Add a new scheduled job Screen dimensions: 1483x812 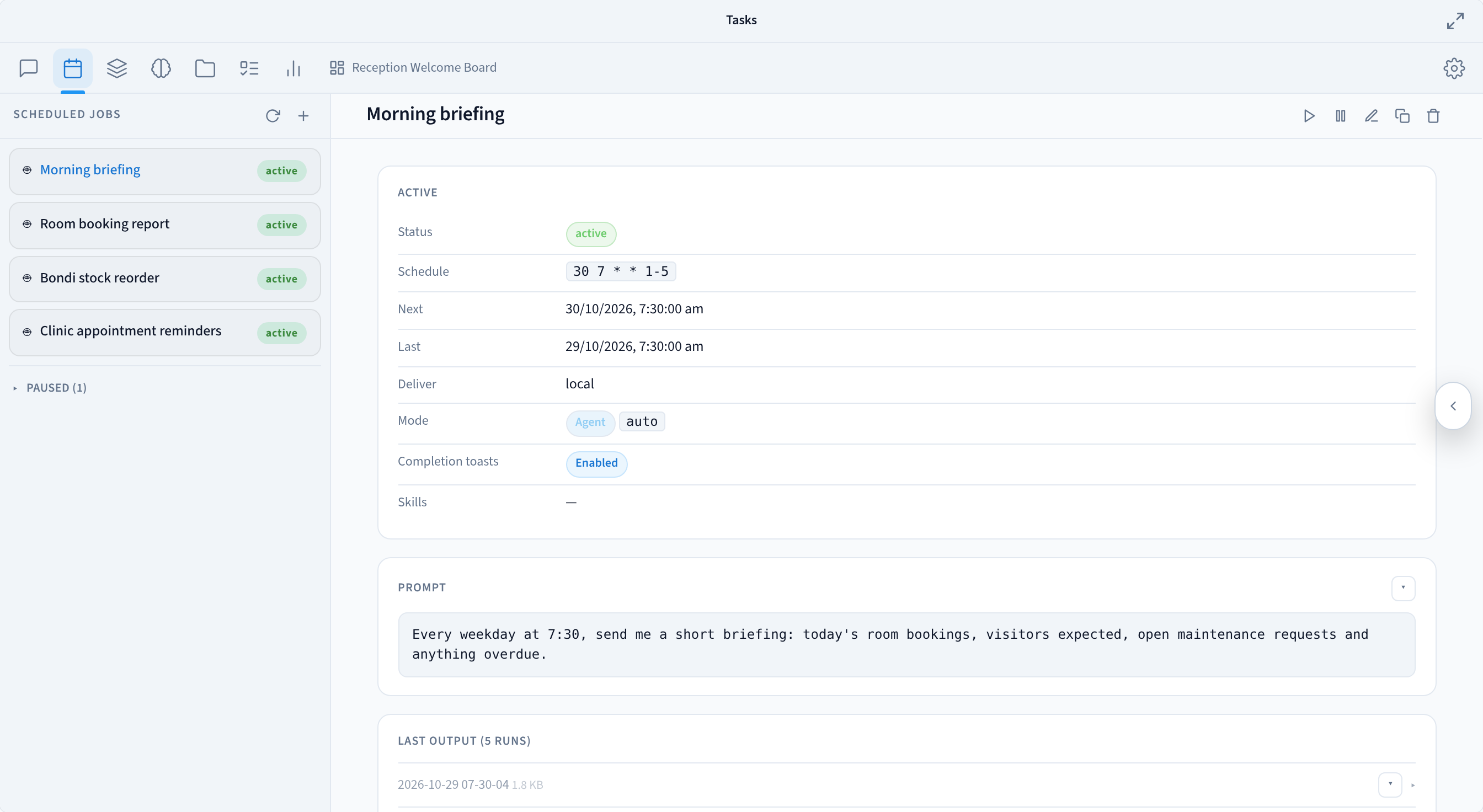[x=303, y=116]
